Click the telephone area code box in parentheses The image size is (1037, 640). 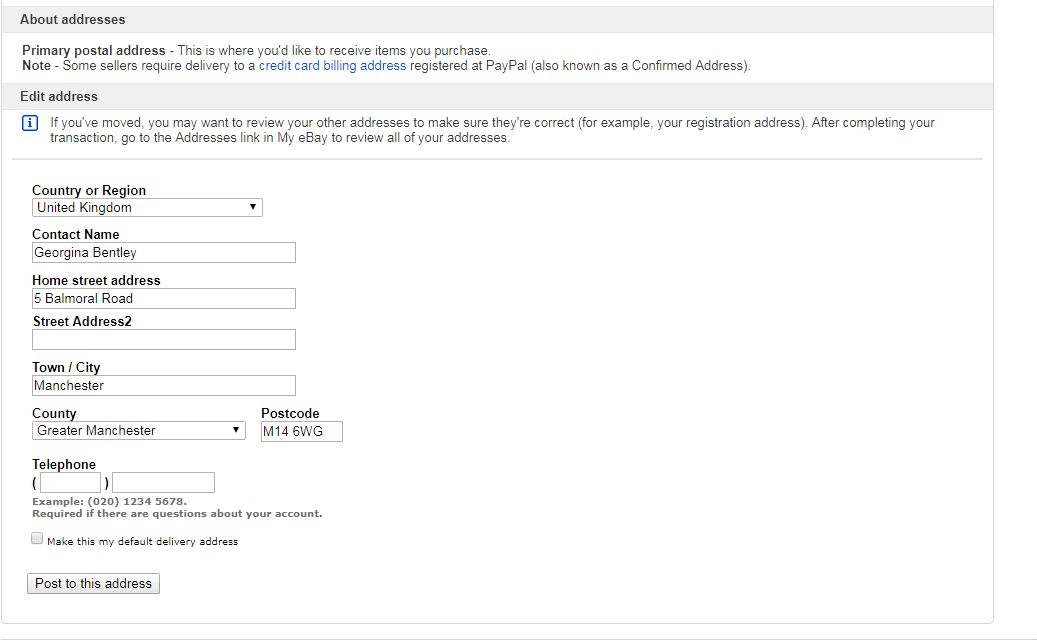70,483
